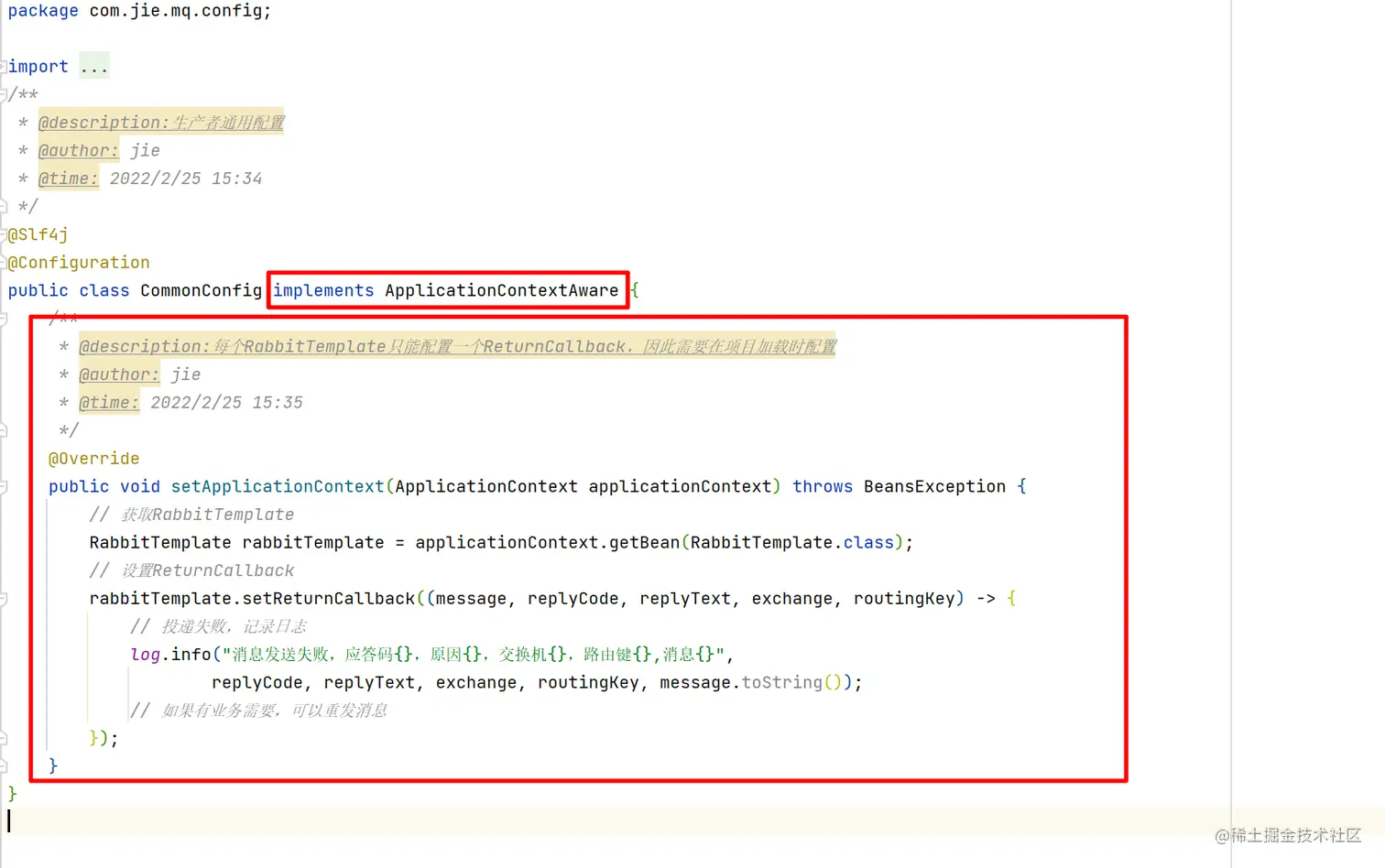Click the ApplicationContextAware interface name
This screenshot has width=1385, height=868.
[502, 290]
